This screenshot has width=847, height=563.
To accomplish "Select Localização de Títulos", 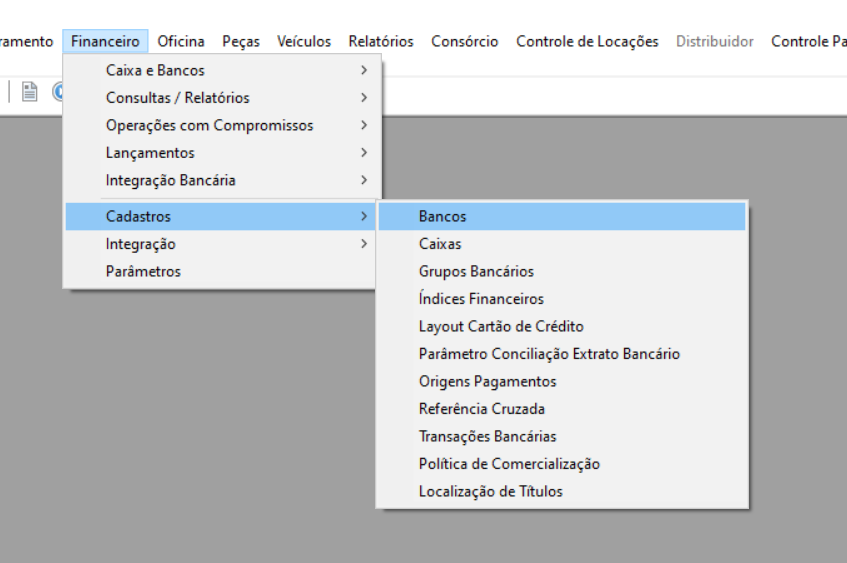I will (x=562, y=492).
